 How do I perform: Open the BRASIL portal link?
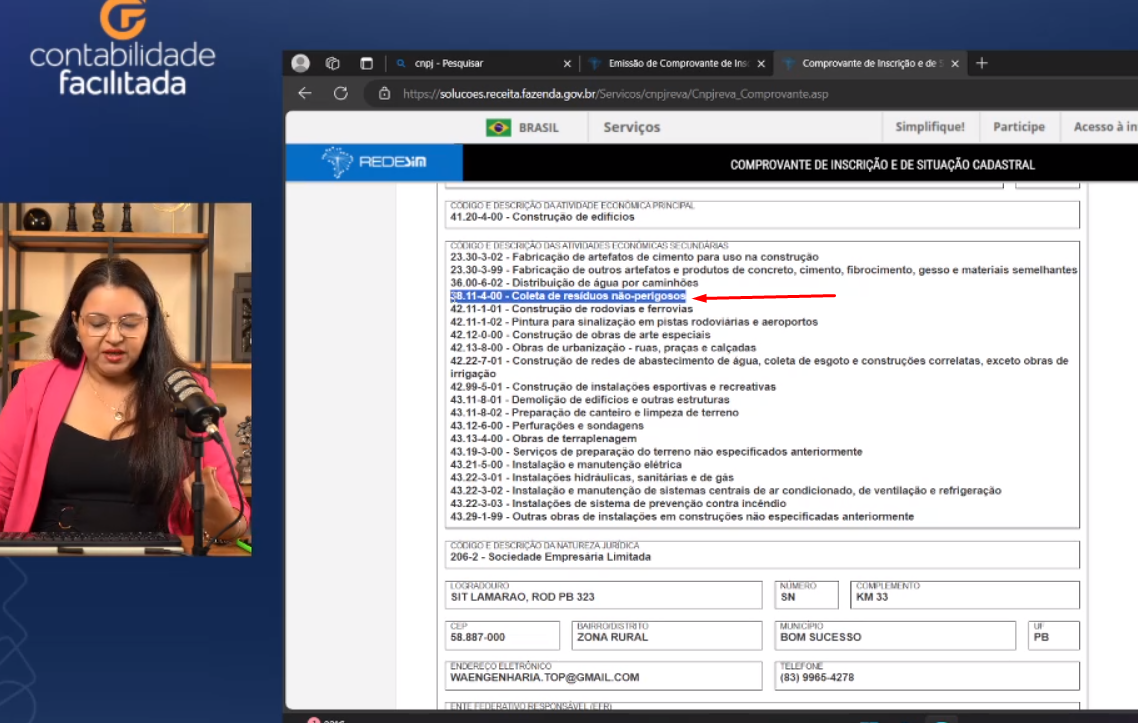539,127
